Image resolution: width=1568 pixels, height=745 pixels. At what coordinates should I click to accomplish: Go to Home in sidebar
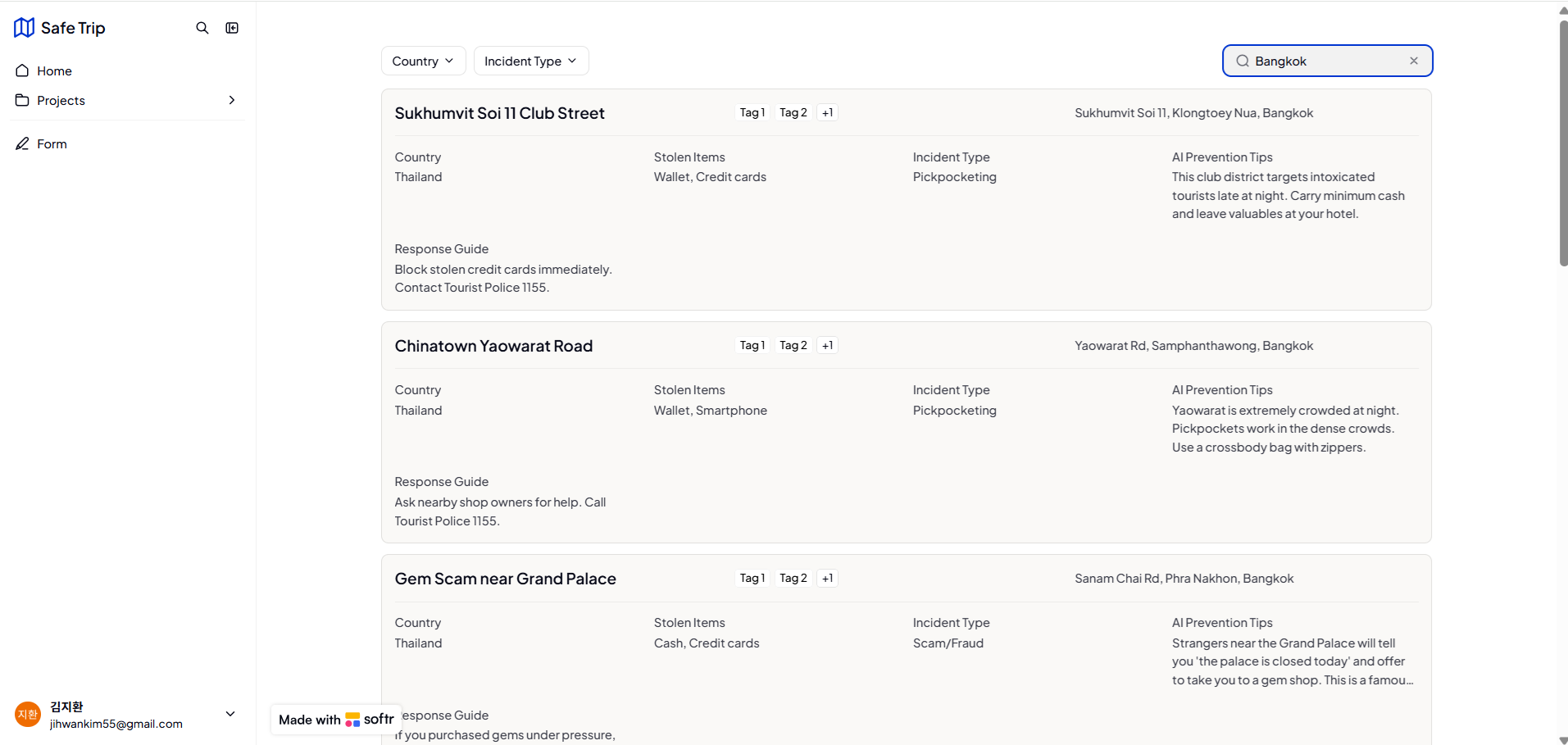[x=54, y=71]
